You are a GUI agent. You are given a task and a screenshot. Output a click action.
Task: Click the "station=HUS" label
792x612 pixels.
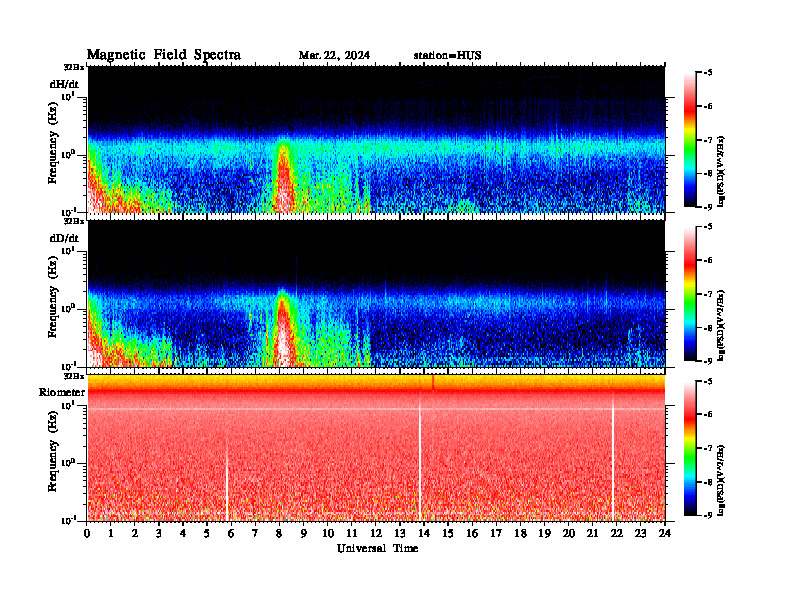point(447,55)
